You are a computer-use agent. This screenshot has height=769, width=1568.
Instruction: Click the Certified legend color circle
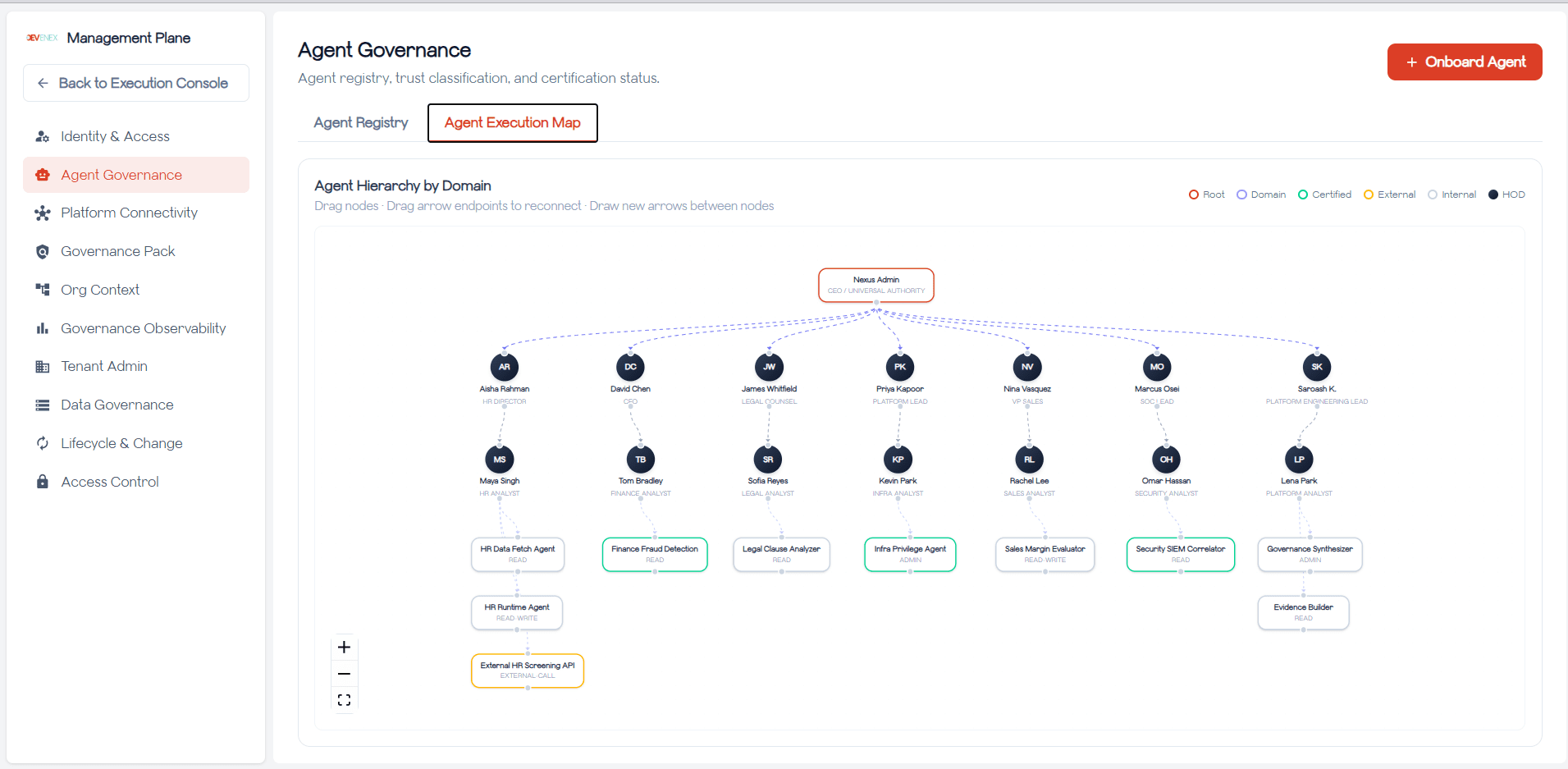(x=1303, y=195)
